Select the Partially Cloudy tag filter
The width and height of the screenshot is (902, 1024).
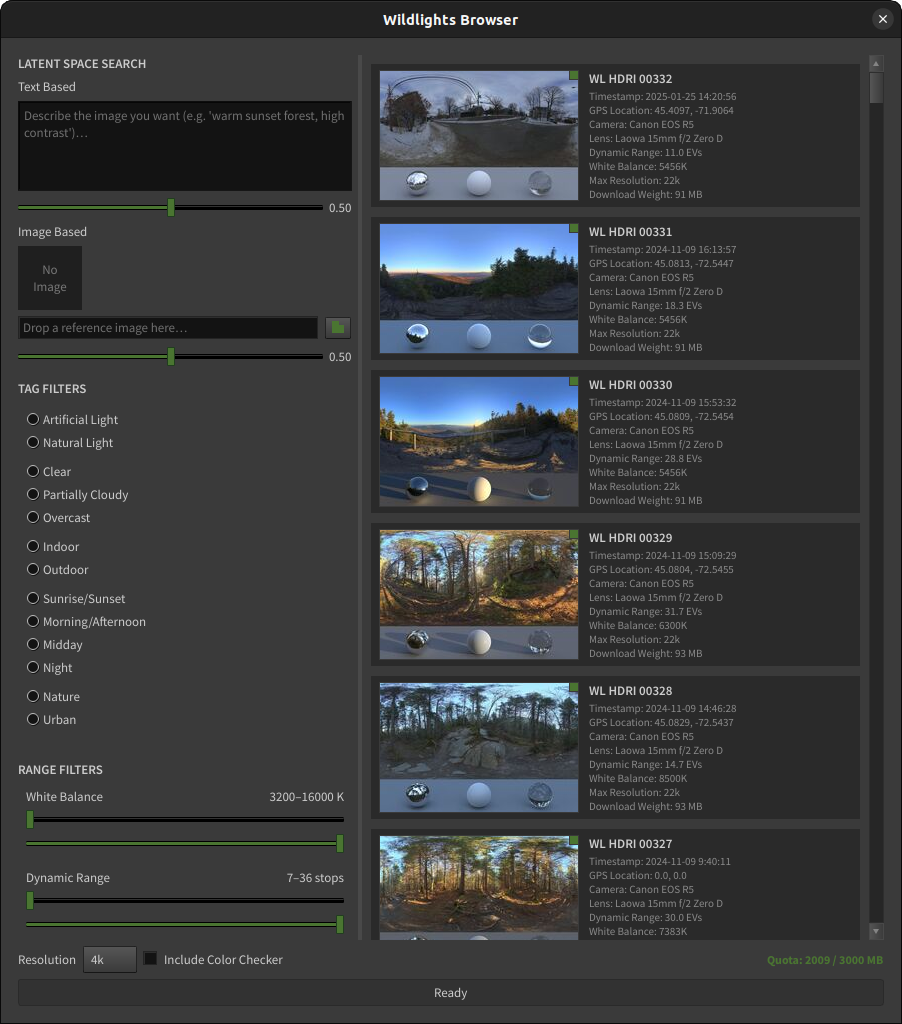tap(78, 494)
